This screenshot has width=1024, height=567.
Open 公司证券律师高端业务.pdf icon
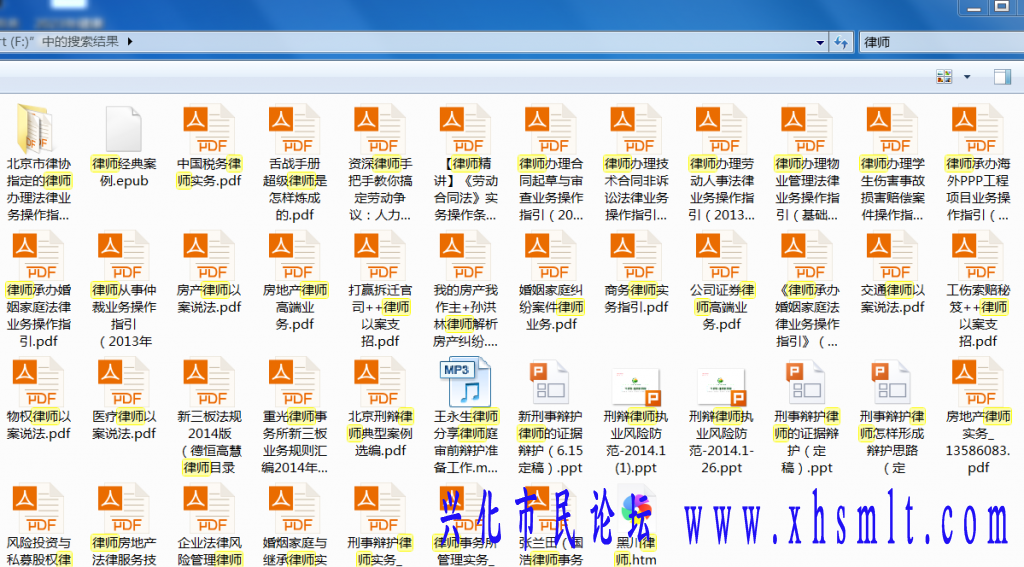721,255
